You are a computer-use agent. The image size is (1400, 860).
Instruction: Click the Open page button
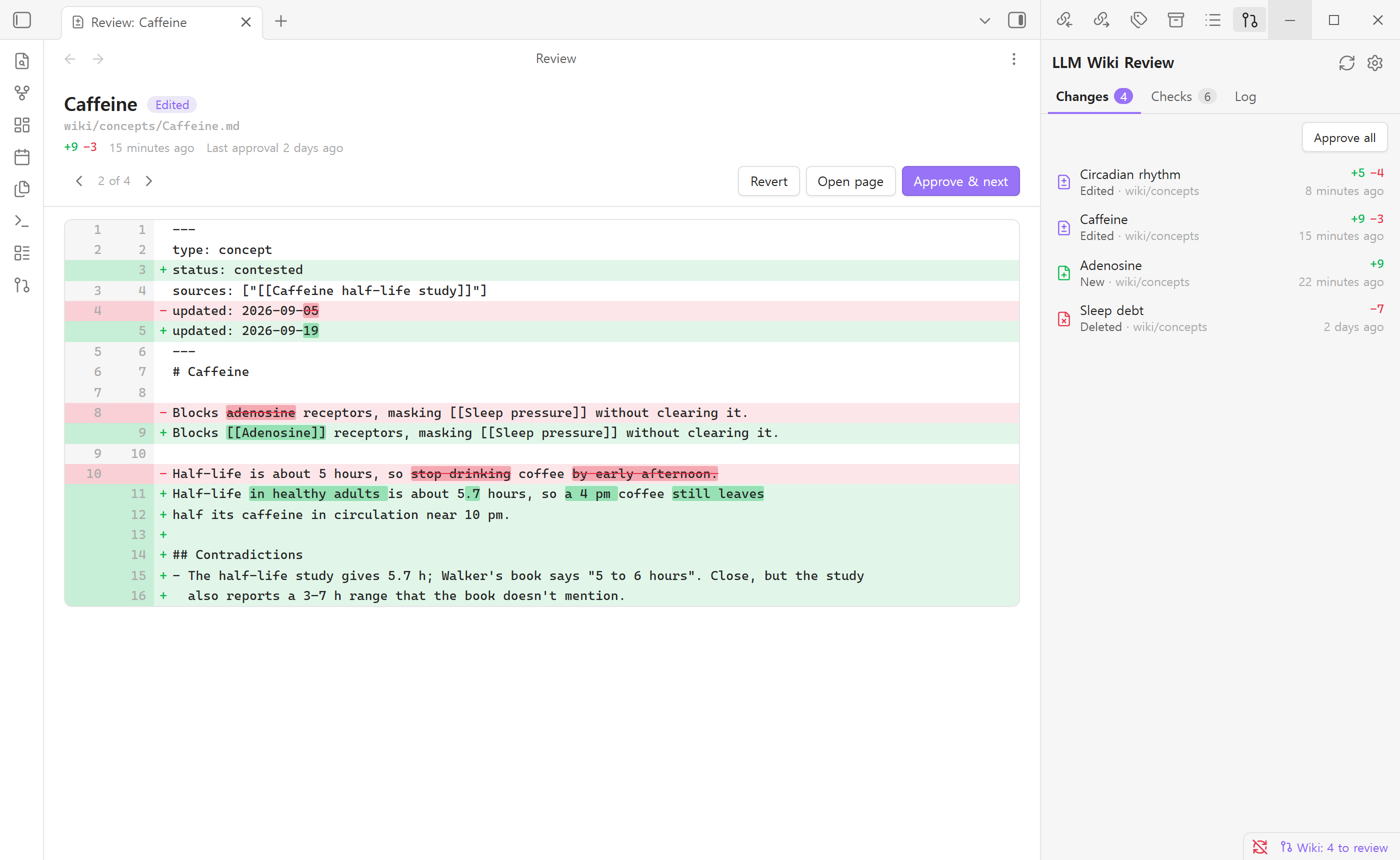(x=850, y=181)
